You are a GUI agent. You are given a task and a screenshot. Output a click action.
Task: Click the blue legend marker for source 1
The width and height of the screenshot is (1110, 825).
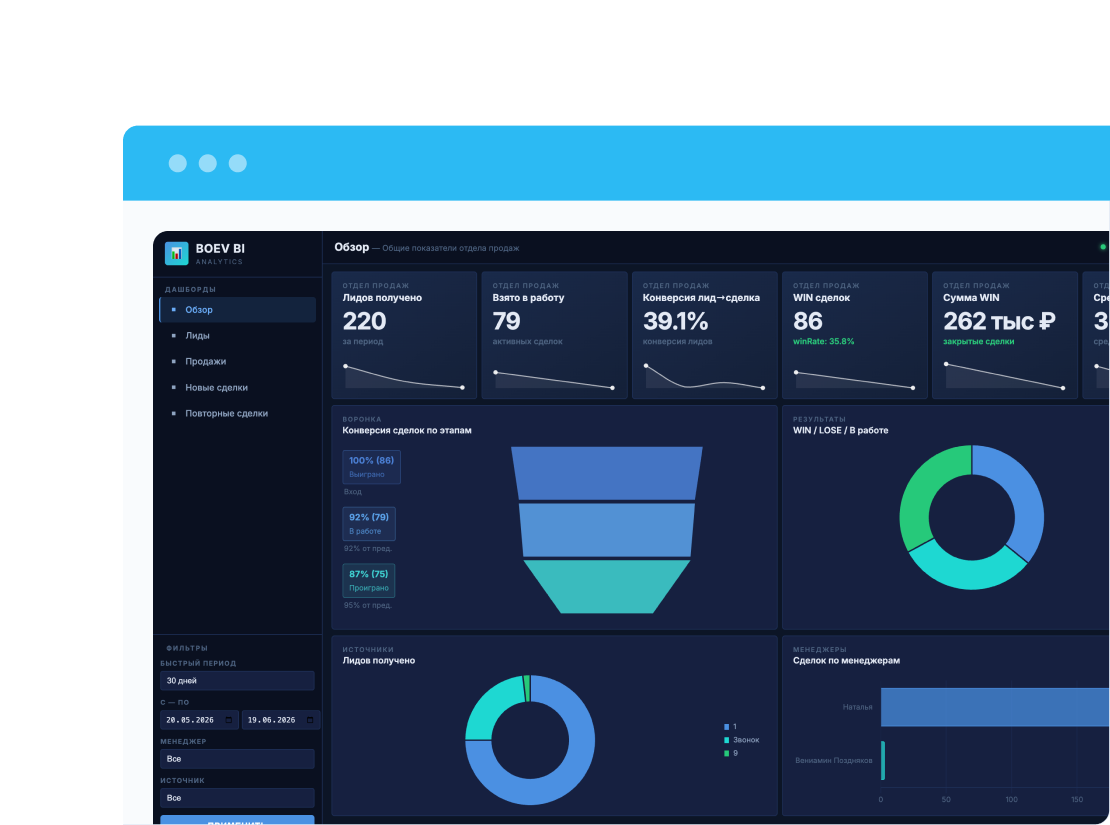click(x=726, y=727)
